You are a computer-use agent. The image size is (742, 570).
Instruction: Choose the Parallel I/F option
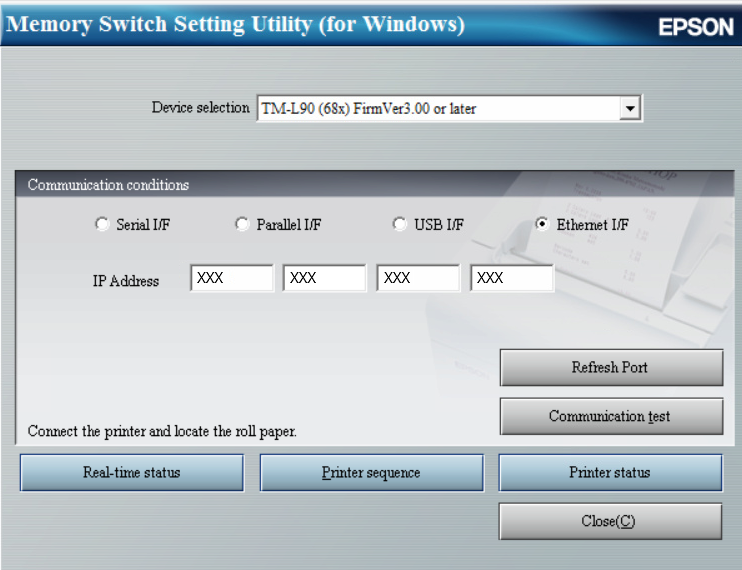tap(241, 225)
